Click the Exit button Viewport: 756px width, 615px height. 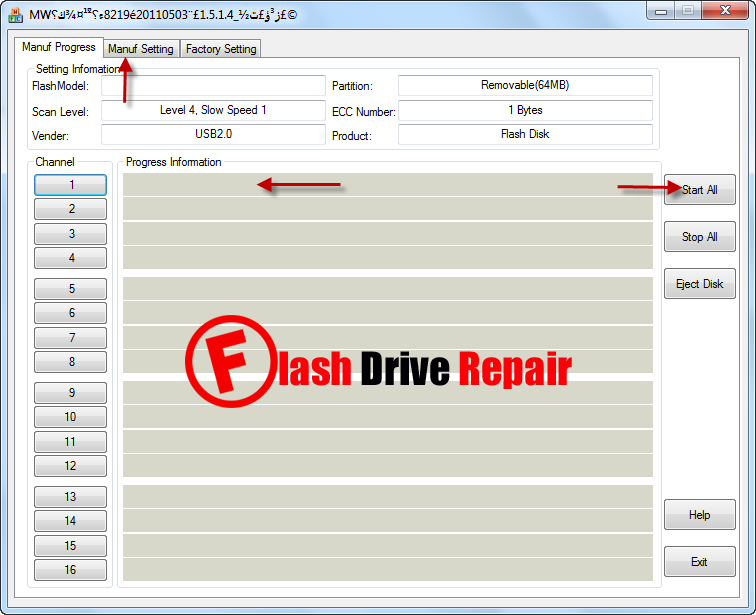coord(700,562)
